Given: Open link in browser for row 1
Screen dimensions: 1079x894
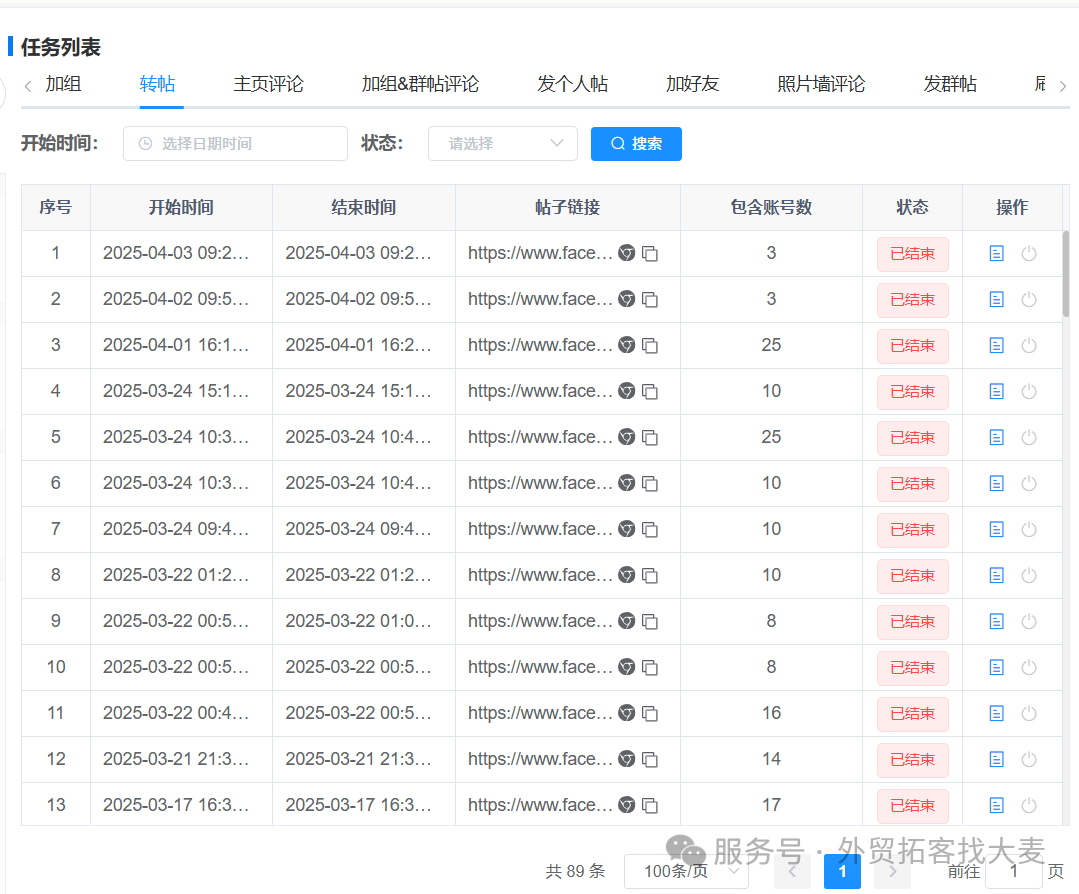Looking at the screenshot, I should (626, 253).
